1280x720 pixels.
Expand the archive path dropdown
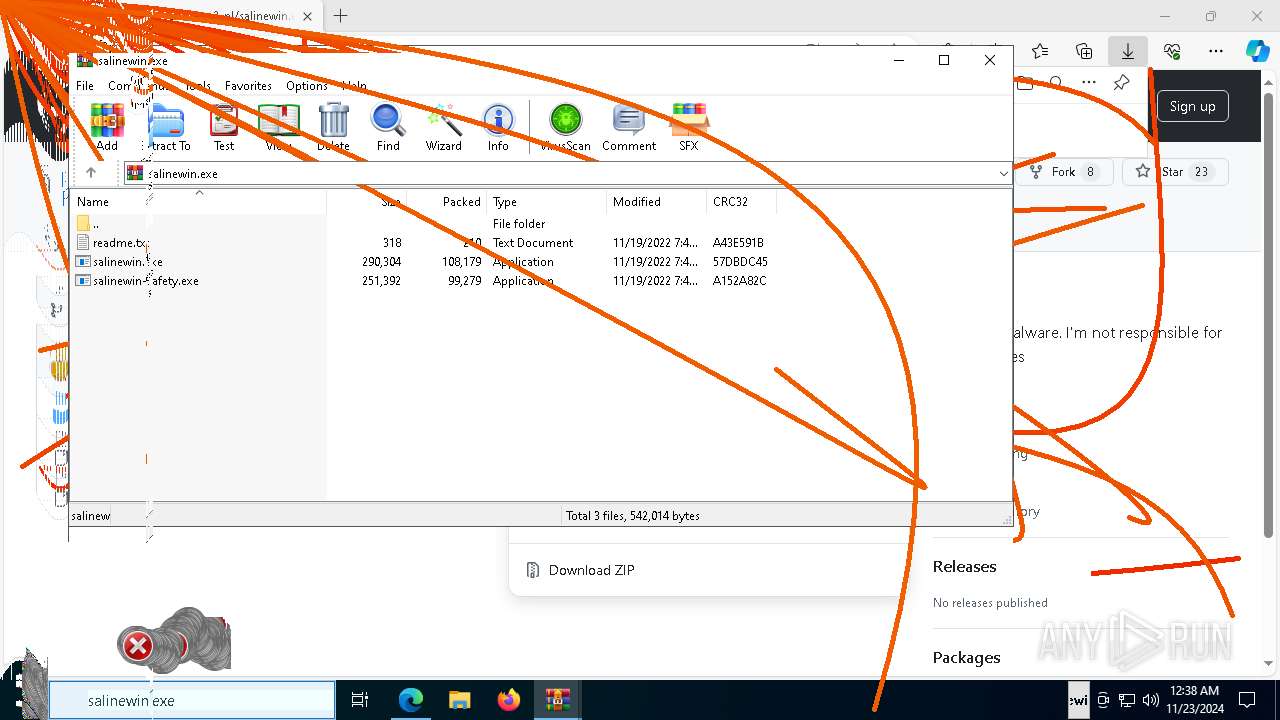click(1003, 173)
